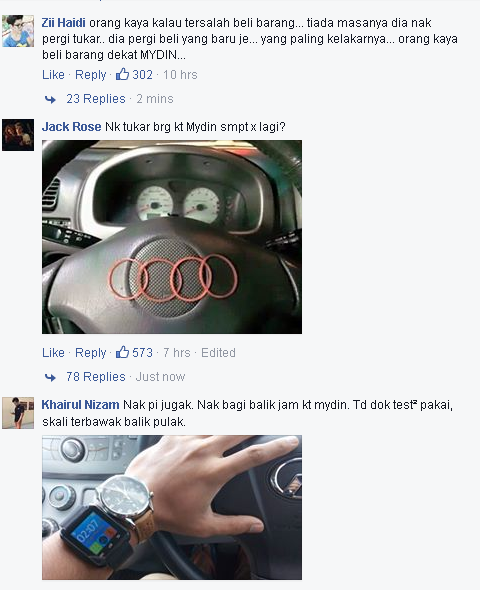Click thumbs-up icon showing 302 likes

(122, 74)
